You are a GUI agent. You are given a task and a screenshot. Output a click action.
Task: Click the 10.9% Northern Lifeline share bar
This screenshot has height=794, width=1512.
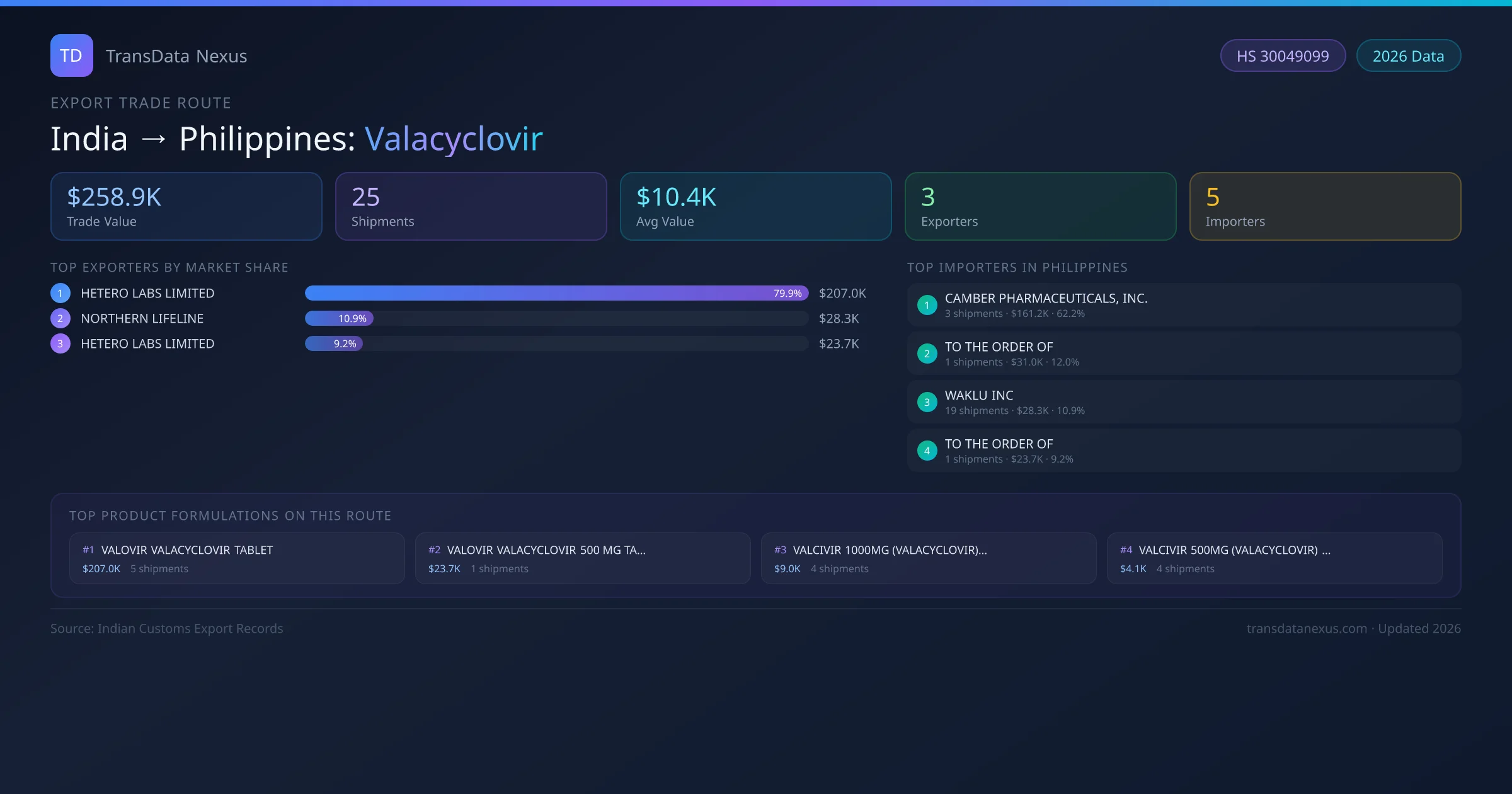[x=340, y=318]
